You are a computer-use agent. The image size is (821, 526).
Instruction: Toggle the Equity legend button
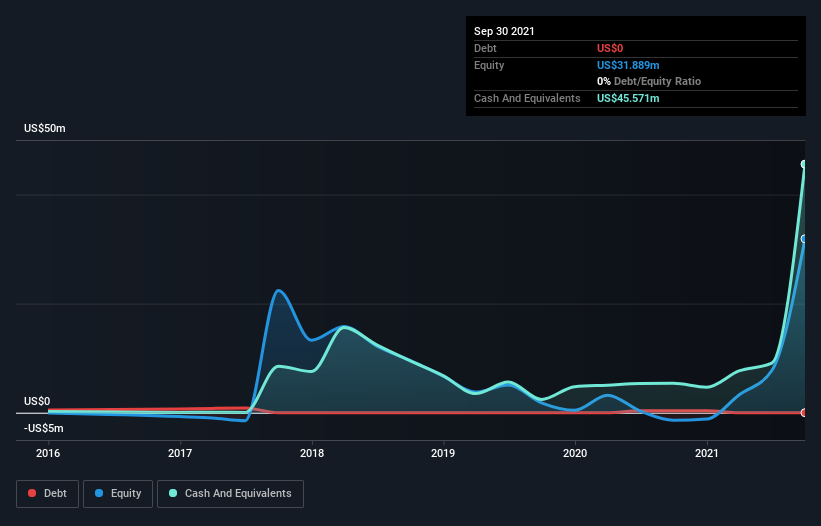[118, 494]
